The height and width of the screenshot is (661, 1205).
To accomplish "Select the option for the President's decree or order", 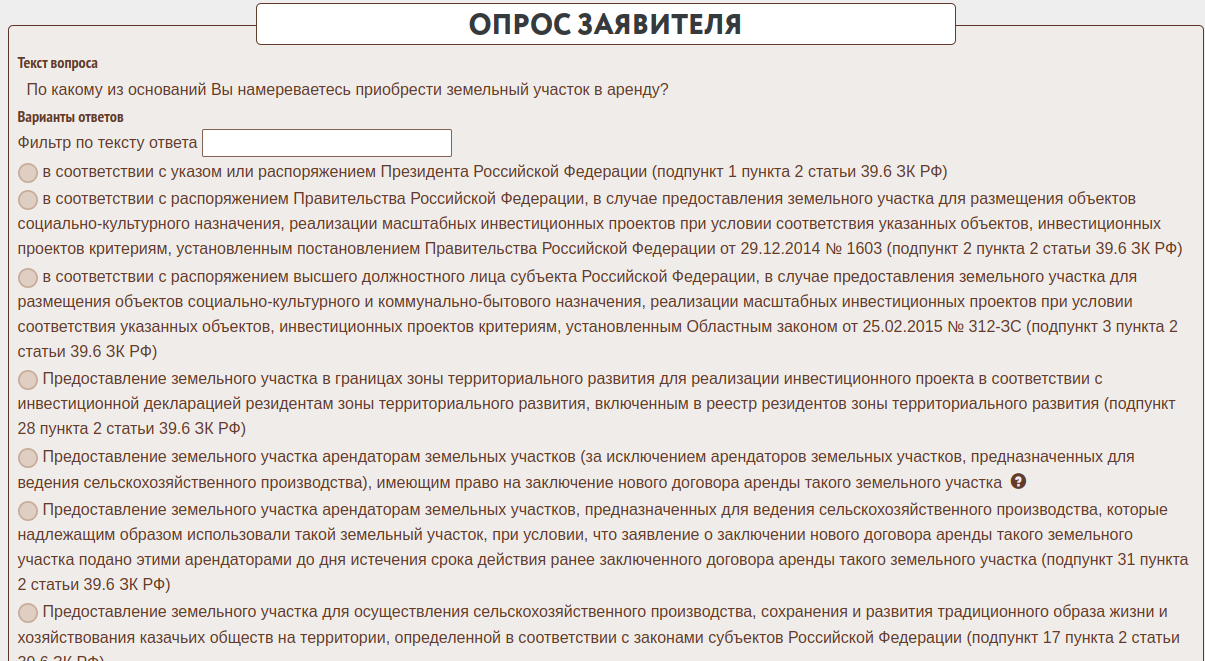I will click(x=28, y=171).
